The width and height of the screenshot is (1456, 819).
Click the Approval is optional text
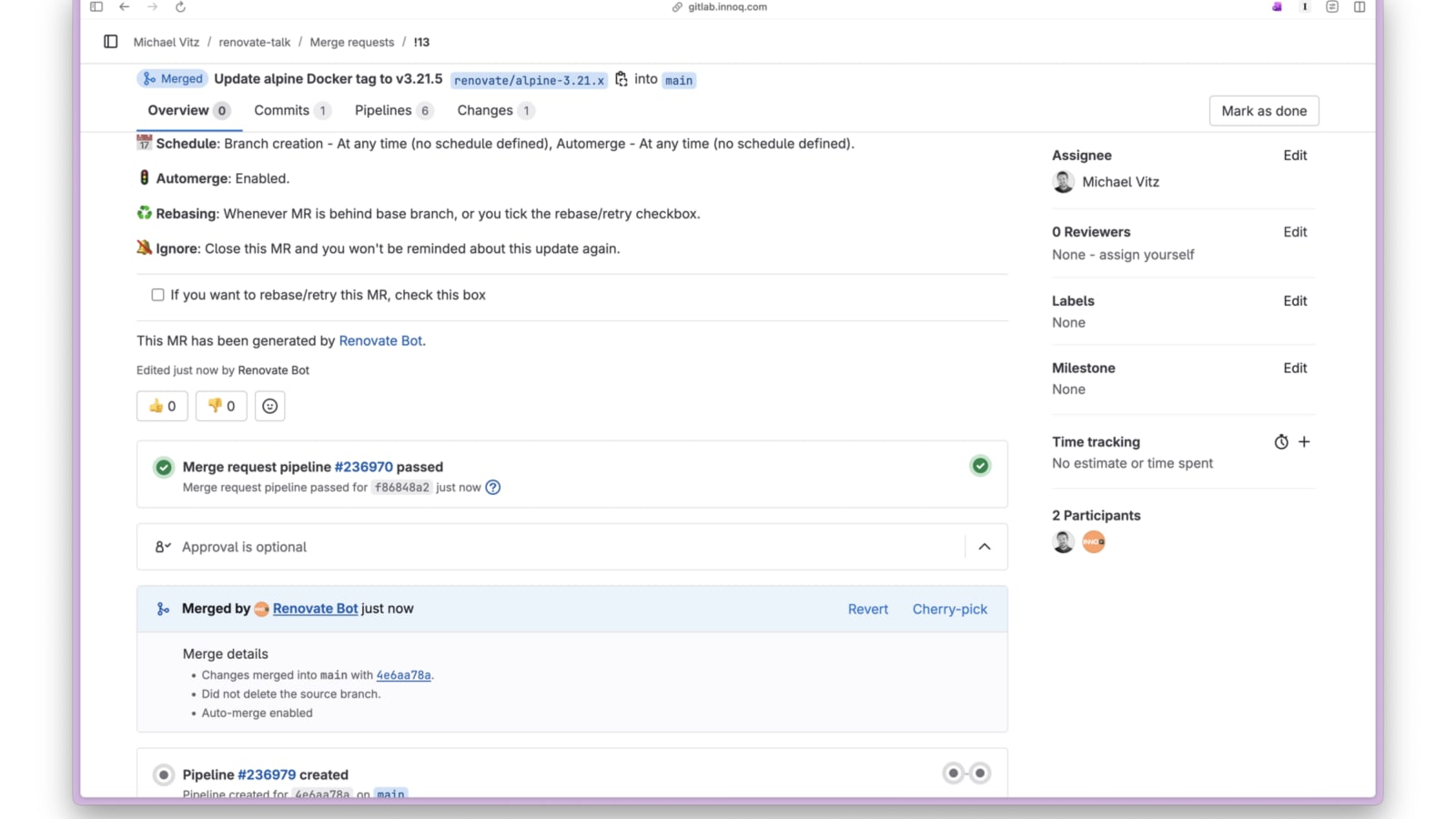[244, 547]
